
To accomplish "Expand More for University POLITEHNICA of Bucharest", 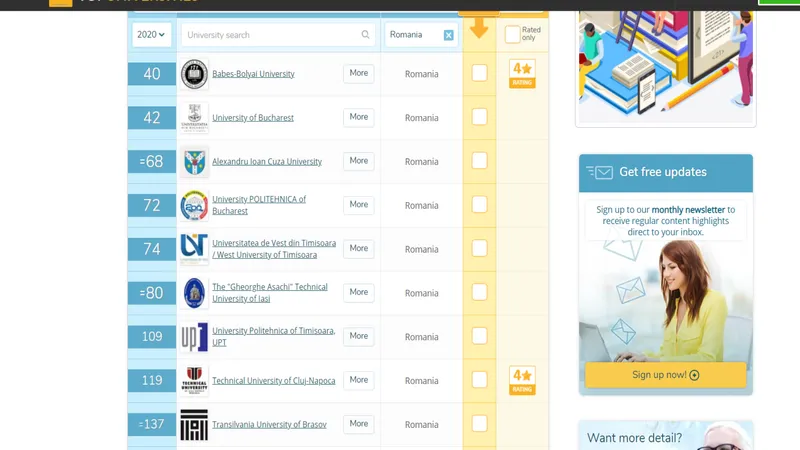I will coord(359,205).
